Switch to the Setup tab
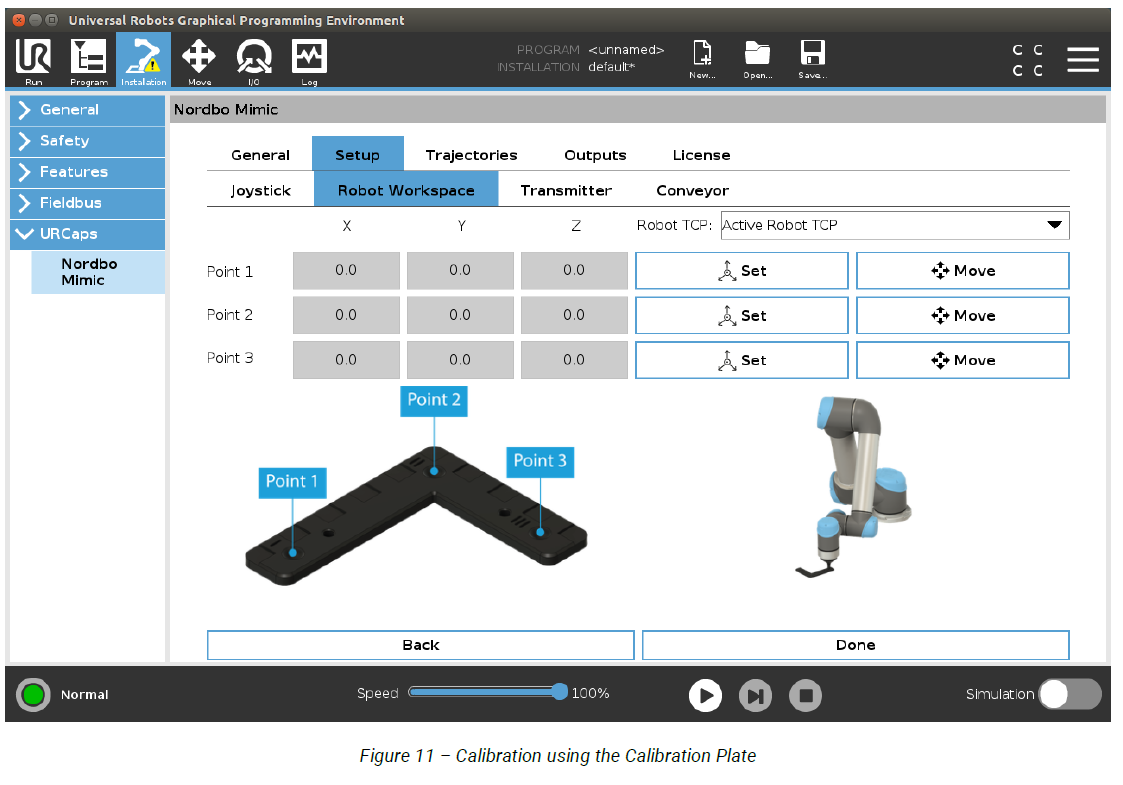The height and width of the screenshot is (785, 1123). 357,154
